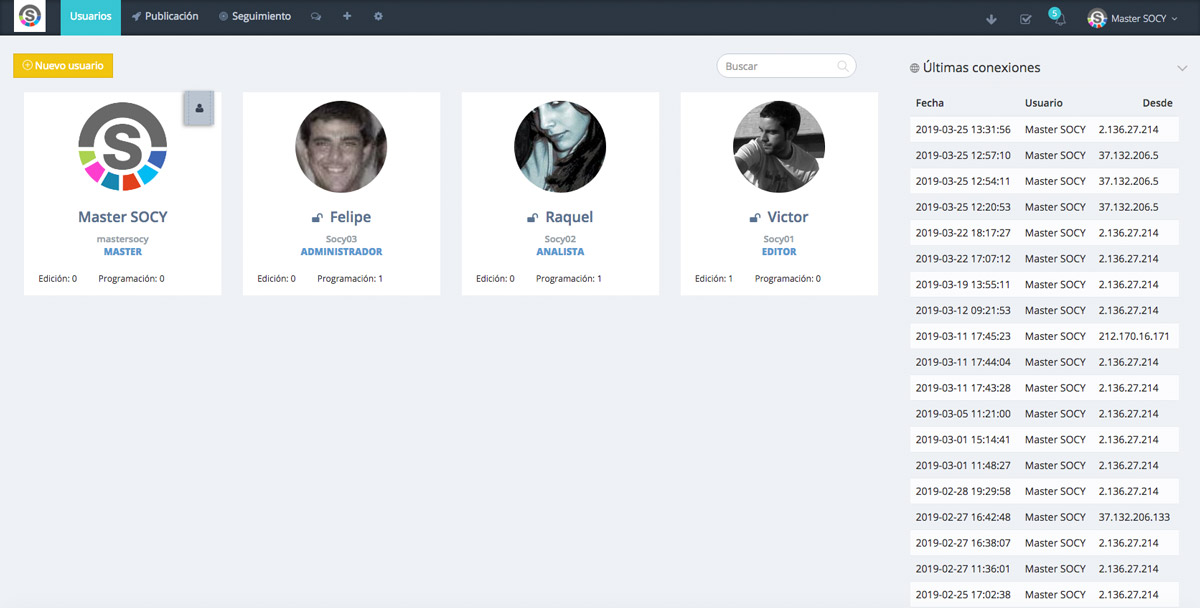Focus the Buscar search field
Screen dimensions: 1200x608
pyautogui.click(x=786, y=66)
